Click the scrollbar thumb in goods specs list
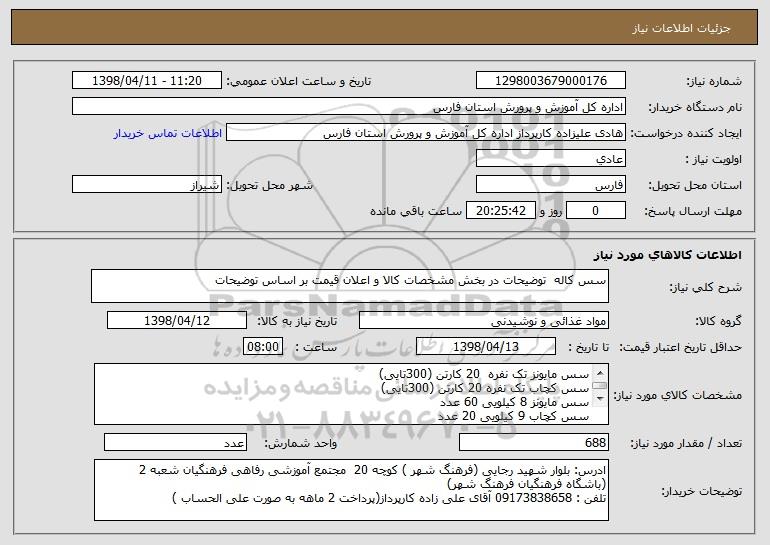The image size is (770, 545). click(600, 385)
